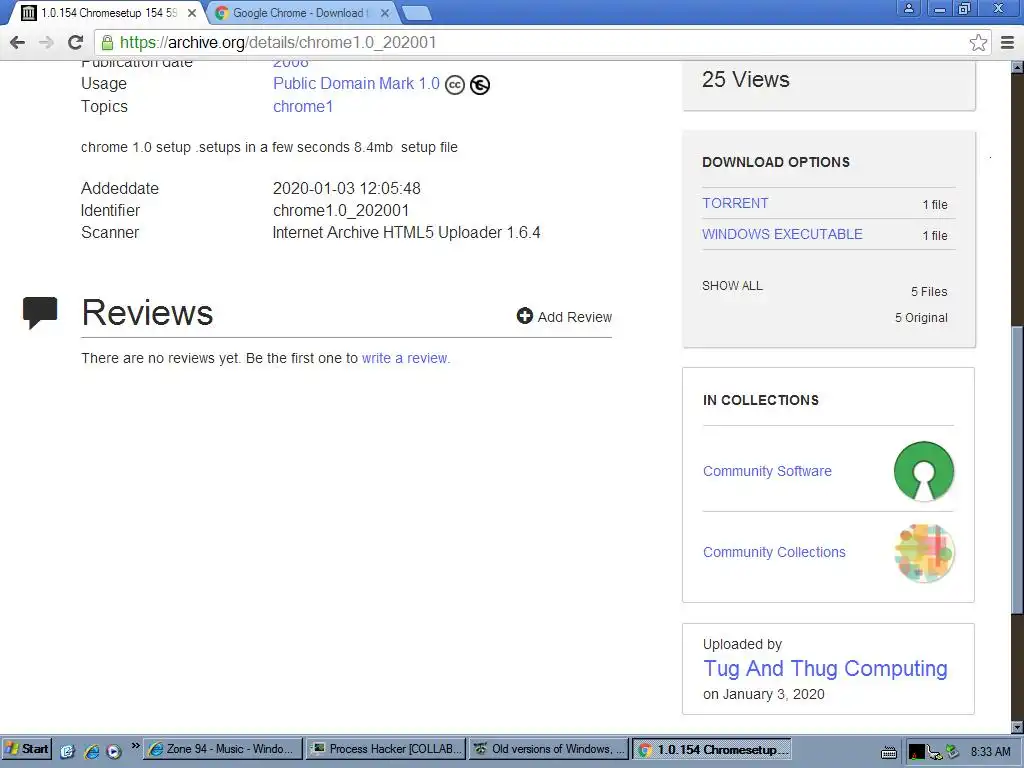Go back with the browser back arrow

click(x=18, y=42)
